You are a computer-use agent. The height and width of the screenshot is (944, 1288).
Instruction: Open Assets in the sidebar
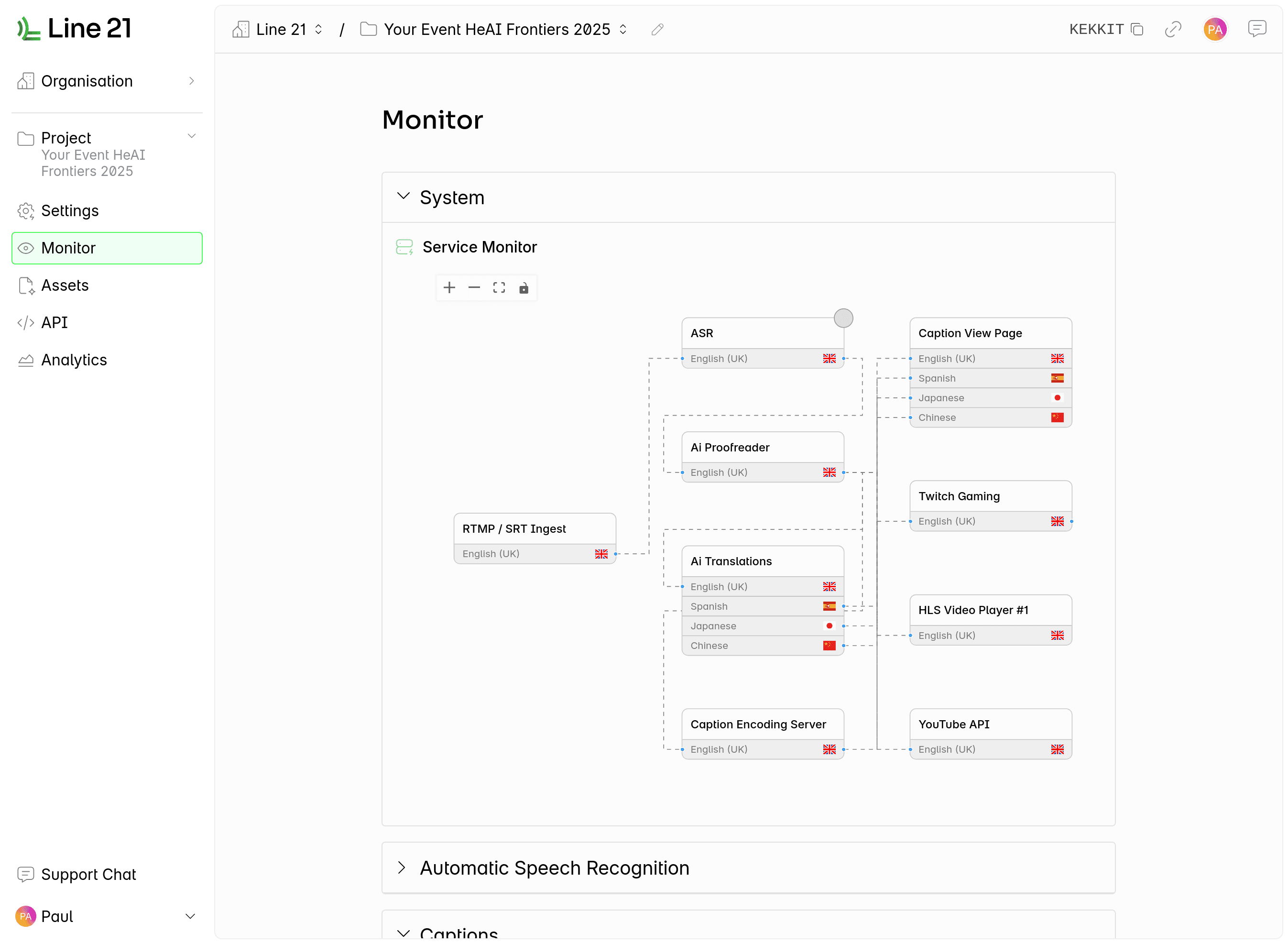point(107,285)
